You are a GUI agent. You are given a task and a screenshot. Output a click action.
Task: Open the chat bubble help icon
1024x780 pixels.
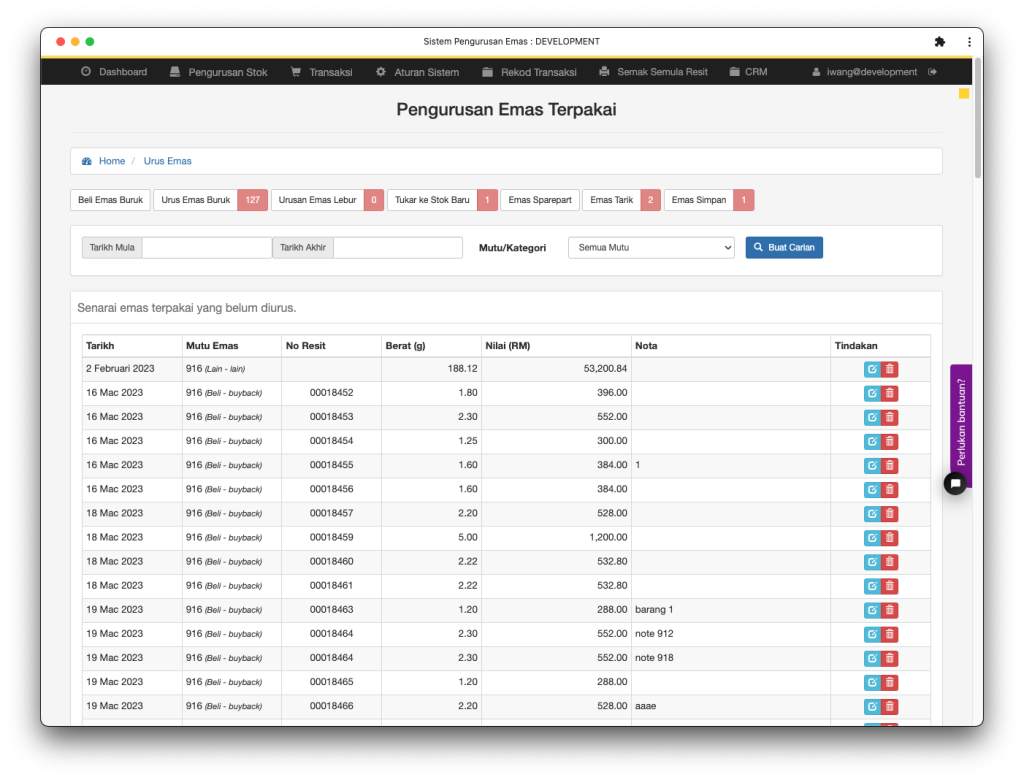pos(955,483)
